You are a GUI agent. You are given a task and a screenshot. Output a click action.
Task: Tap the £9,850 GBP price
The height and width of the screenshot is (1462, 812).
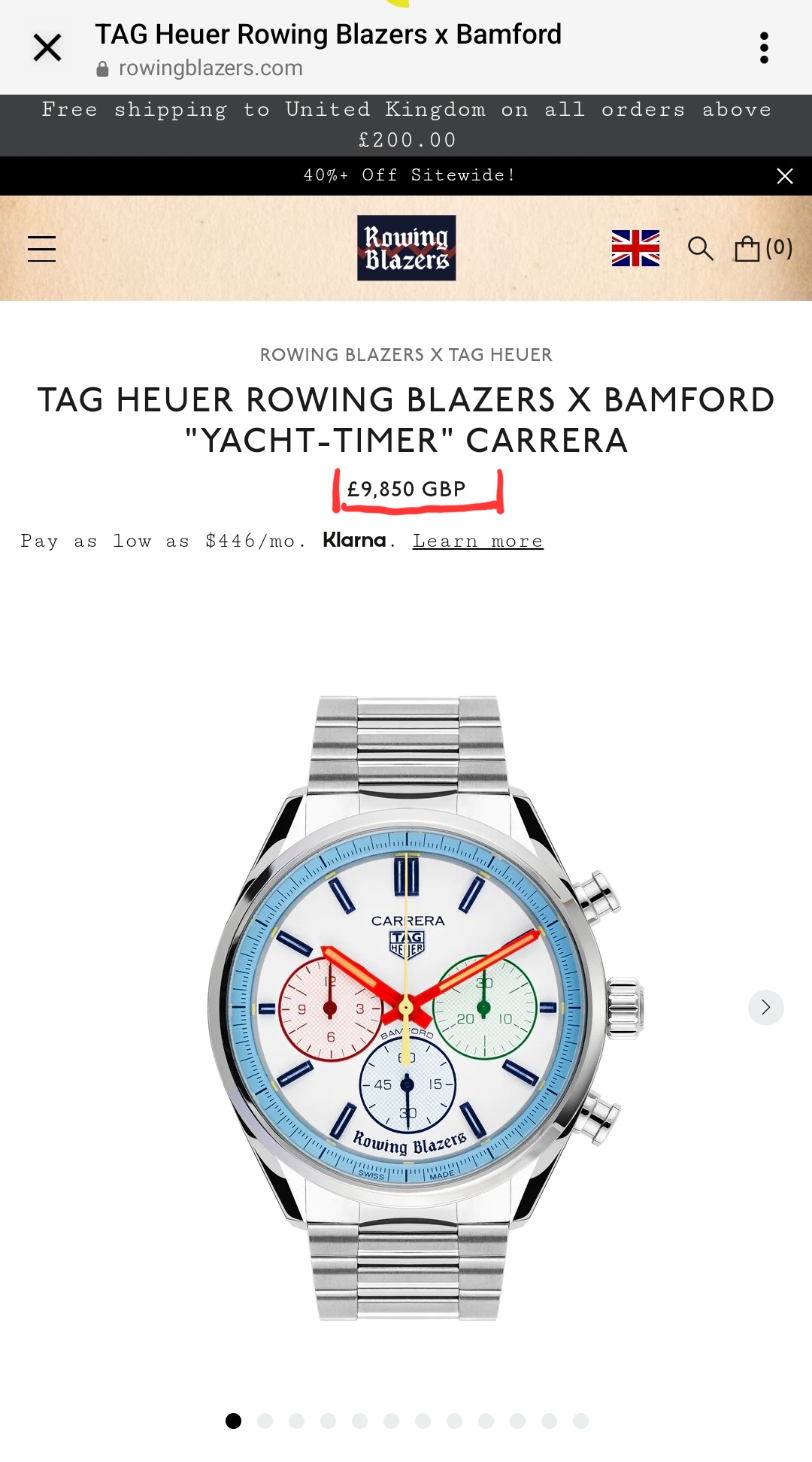[x=406, y=490]
